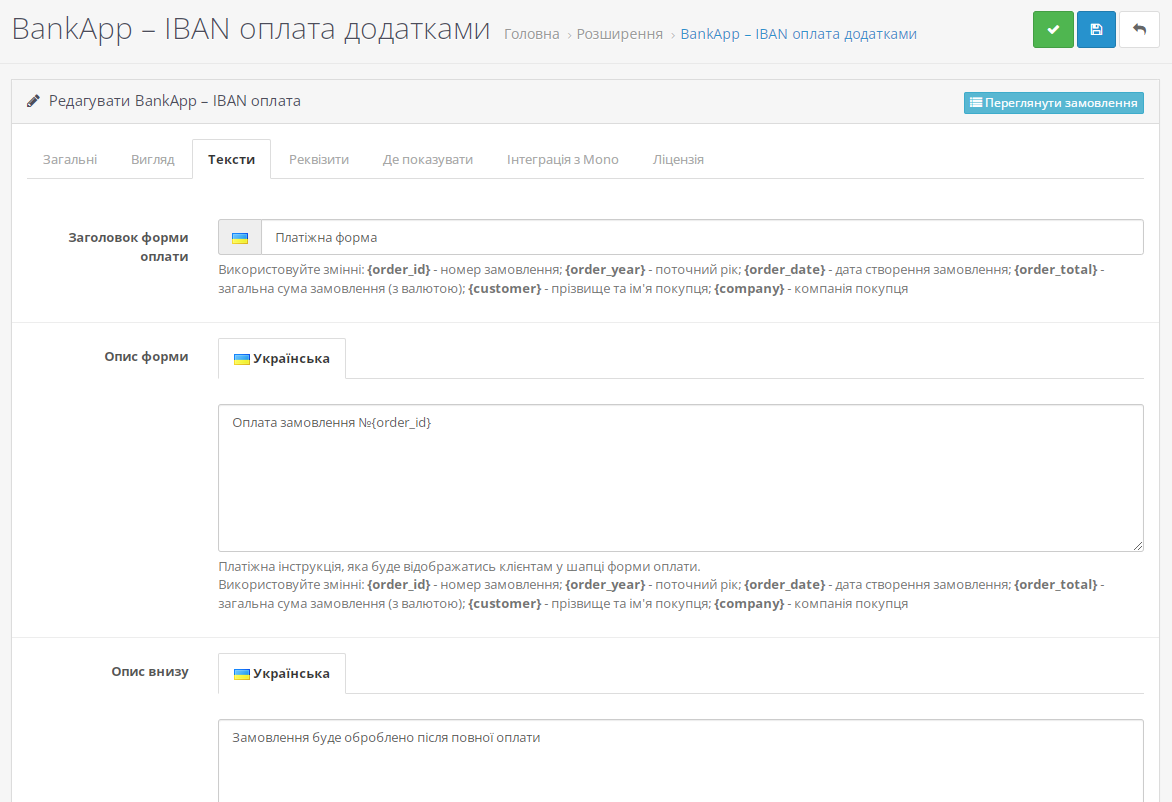Focus the Заголовок форми оплати text field

[x=700, y=238]
